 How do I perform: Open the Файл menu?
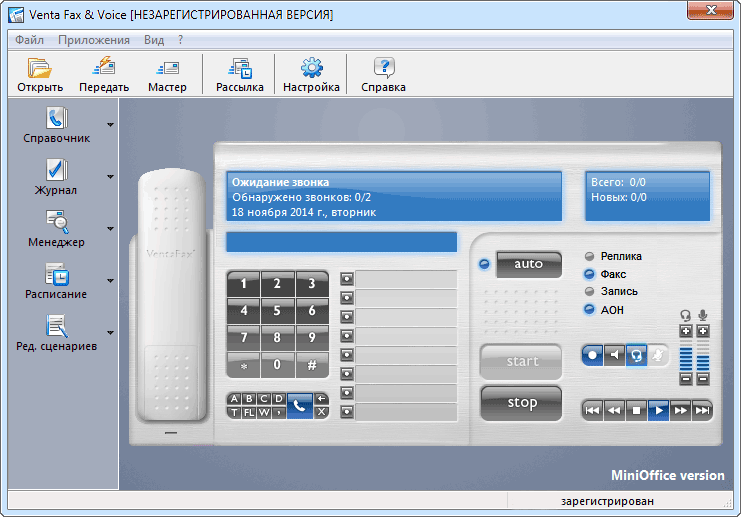coord(29,40)
